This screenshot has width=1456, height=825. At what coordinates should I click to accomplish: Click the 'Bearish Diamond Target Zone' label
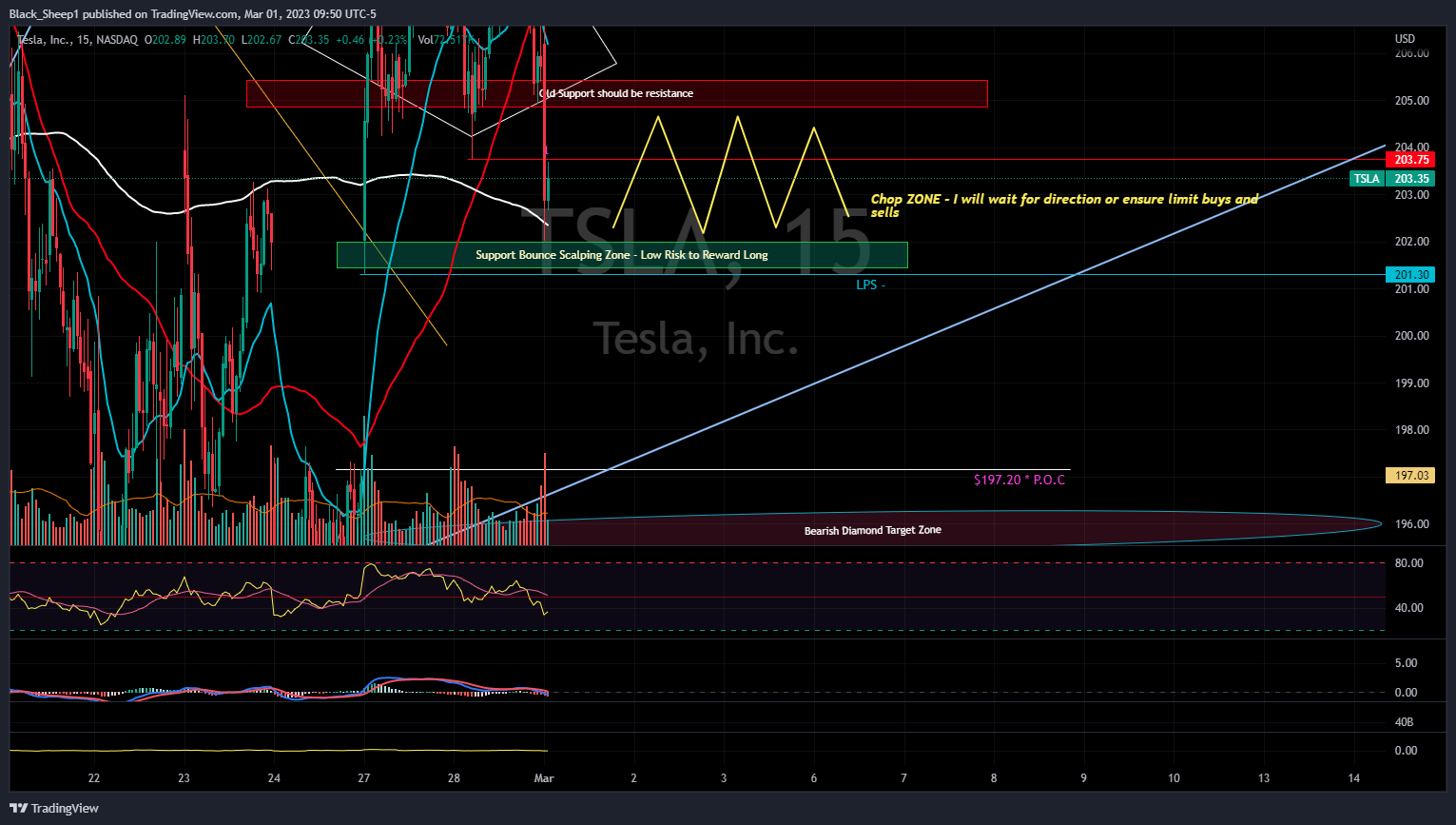(873, 530)
